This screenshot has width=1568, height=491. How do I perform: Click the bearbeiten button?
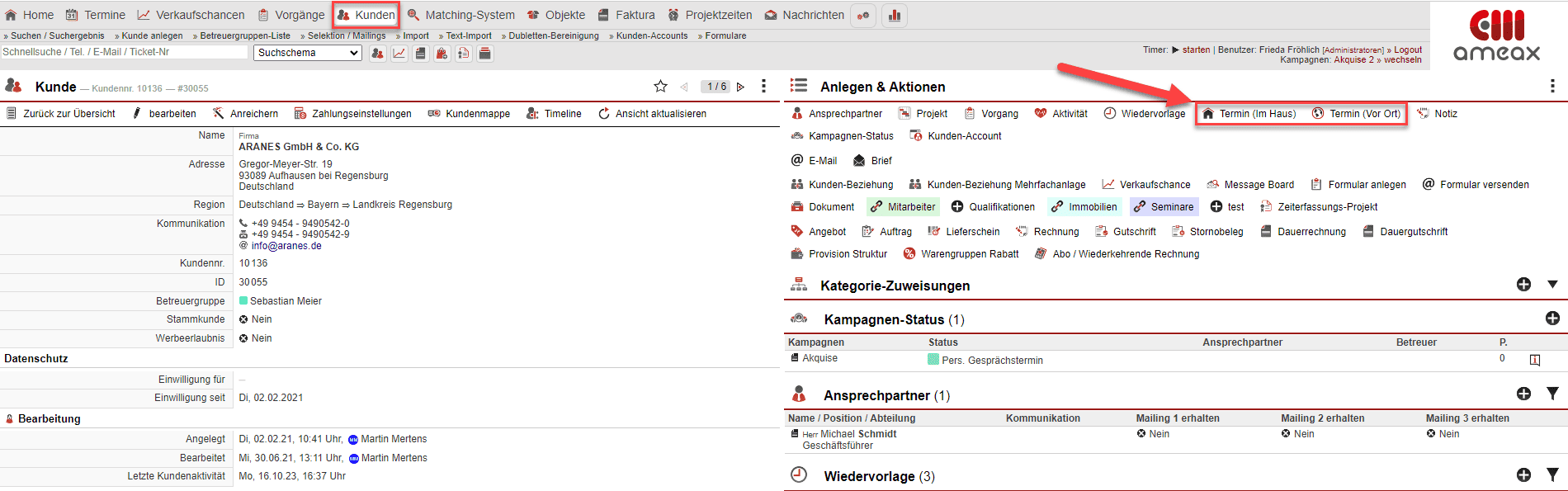pos(164,114)
